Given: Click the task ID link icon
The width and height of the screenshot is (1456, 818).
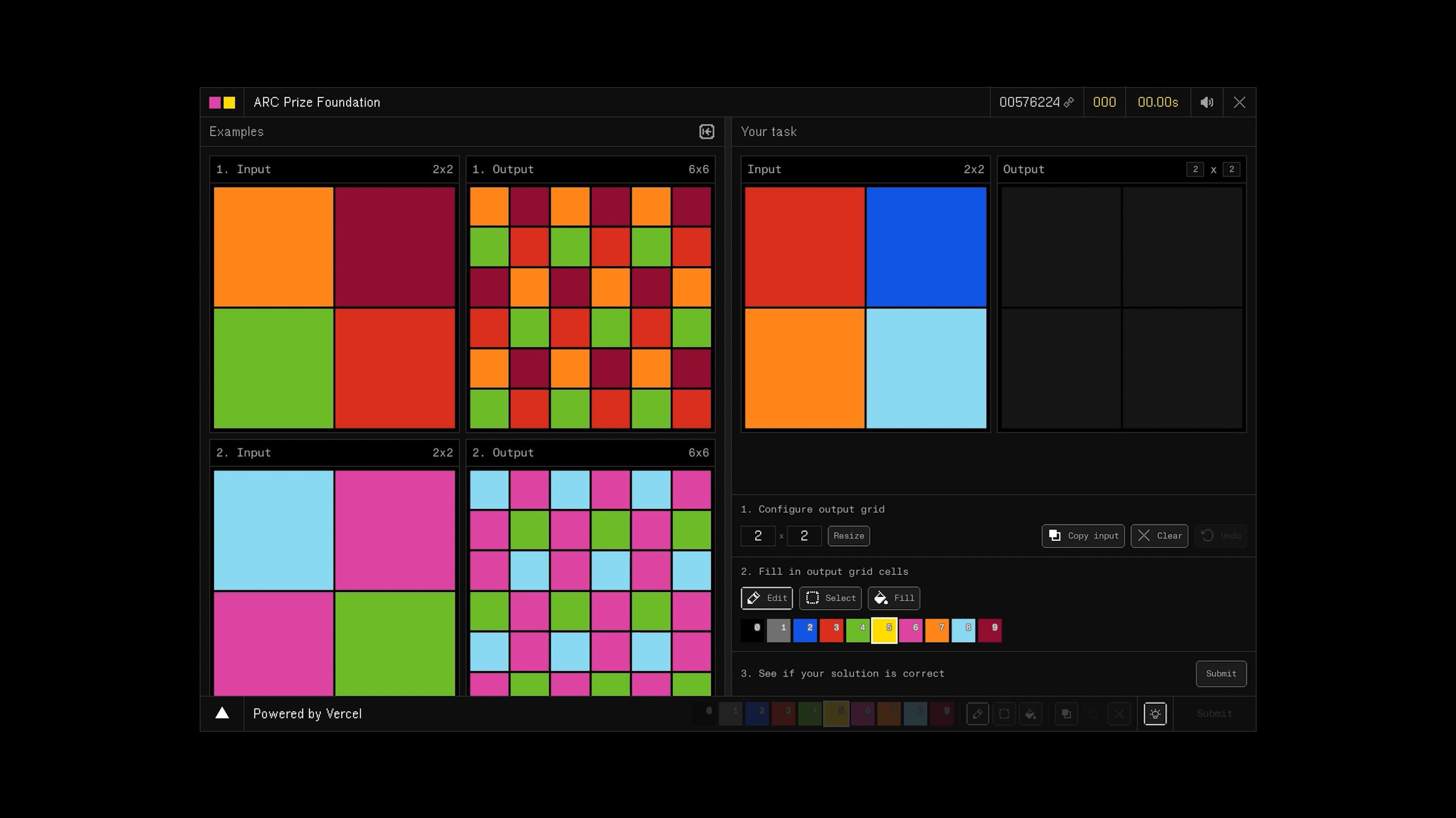Looking at the screenshot, I should point(1068,103).
